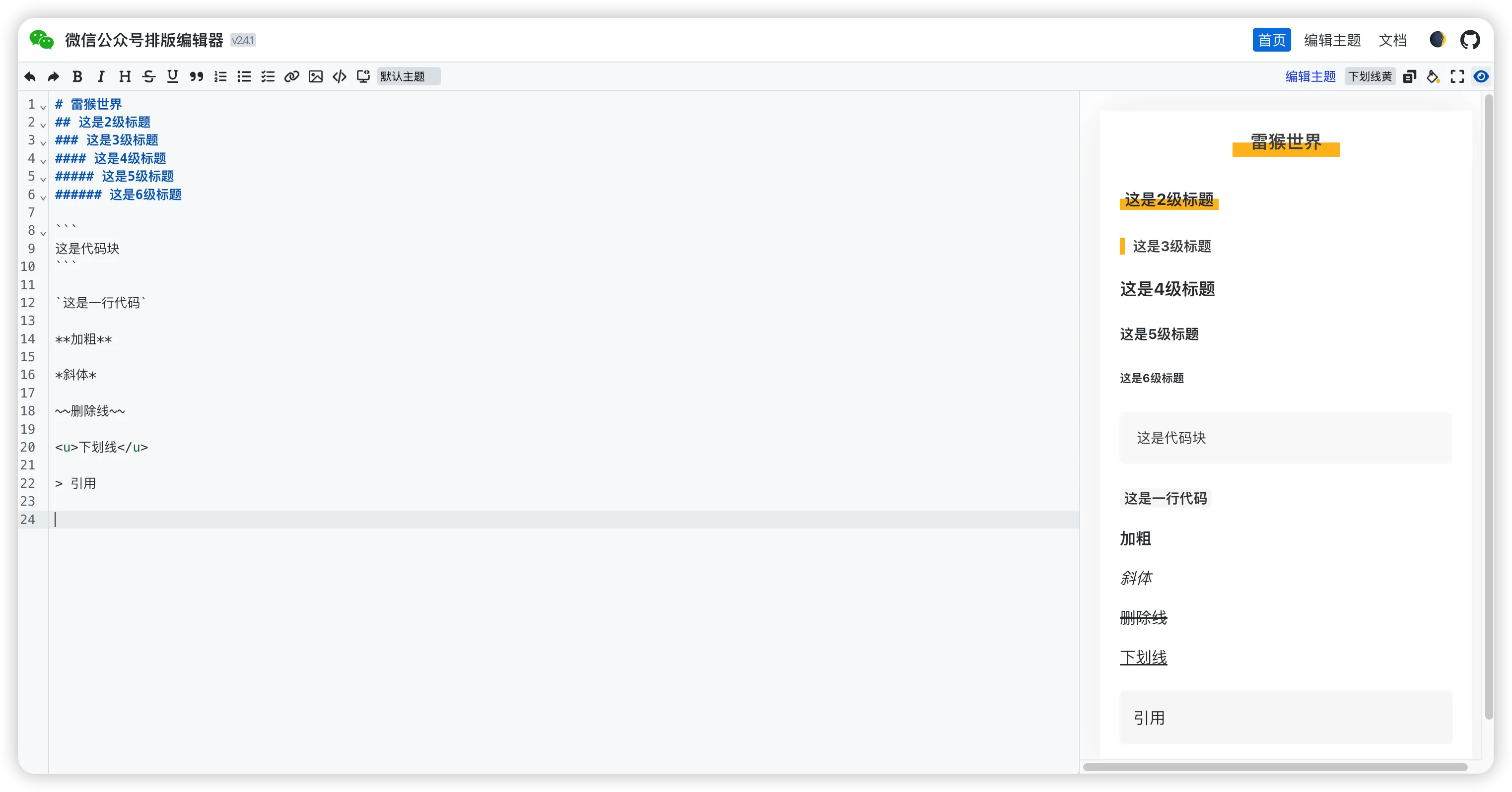
Task: Open the GitHub repository icon
Action: [1470, 40]
